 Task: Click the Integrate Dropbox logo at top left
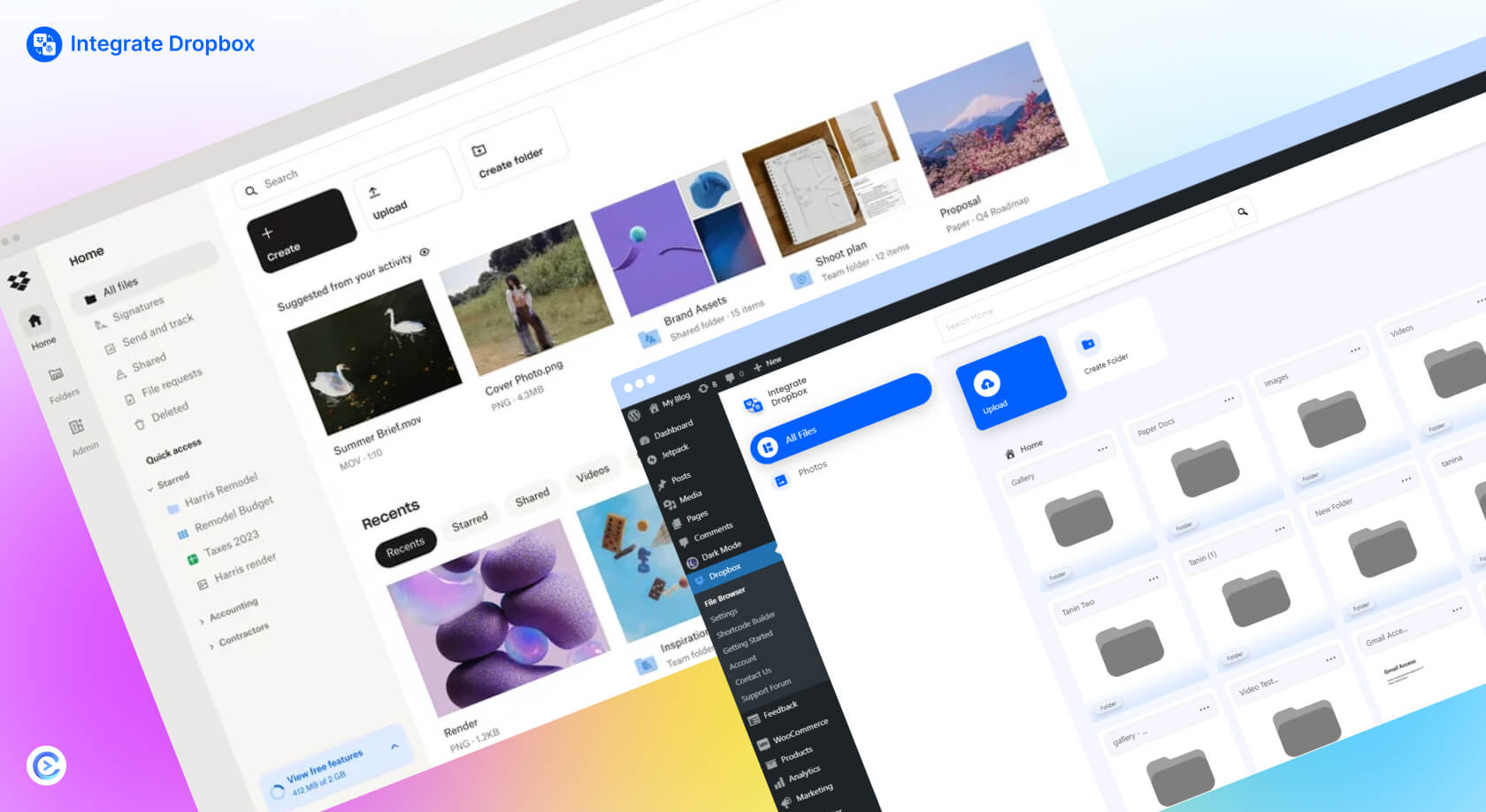(x=44, y=44)
